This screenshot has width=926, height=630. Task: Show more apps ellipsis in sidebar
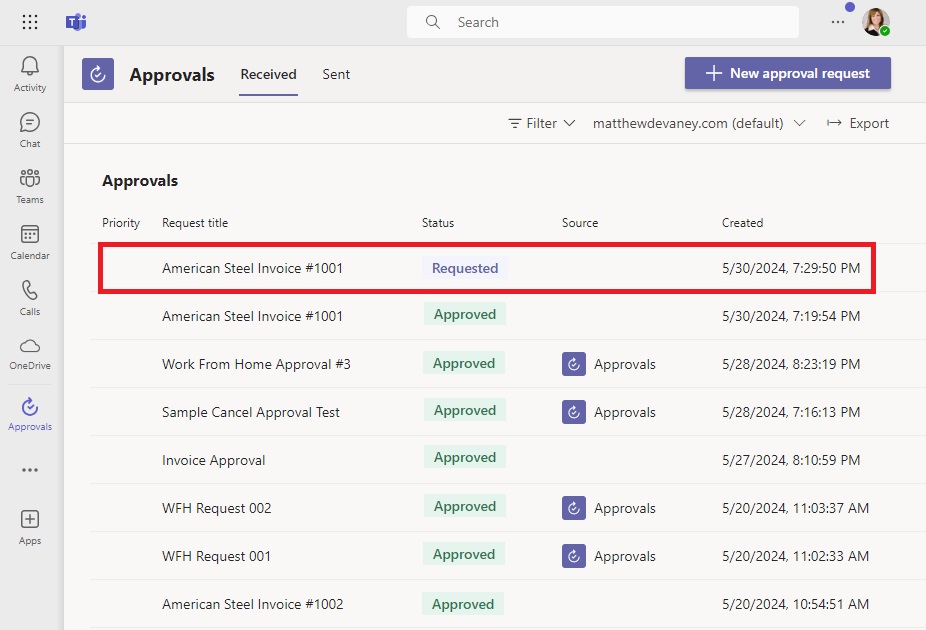click(30, 470)
